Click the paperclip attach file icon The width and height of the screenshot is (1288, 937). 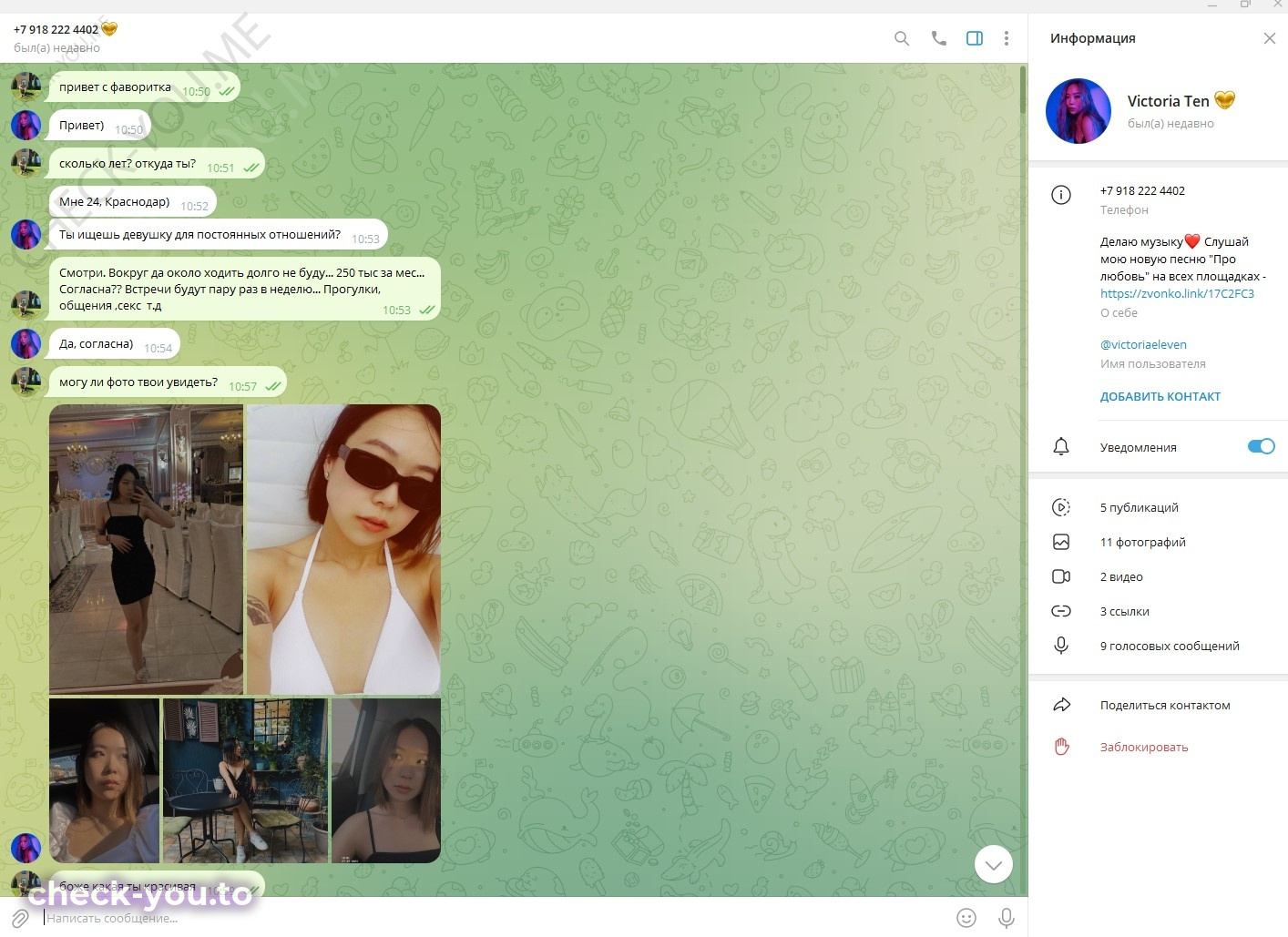click(x=20, y=918)
